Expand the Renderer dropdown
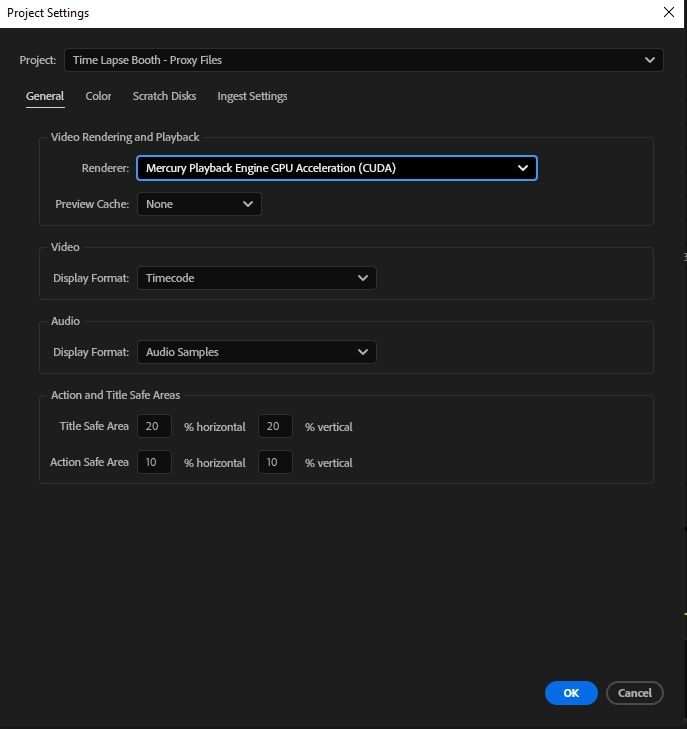Image resolution: width=687 pixels, height=729 pixels. tap(336, 168)
